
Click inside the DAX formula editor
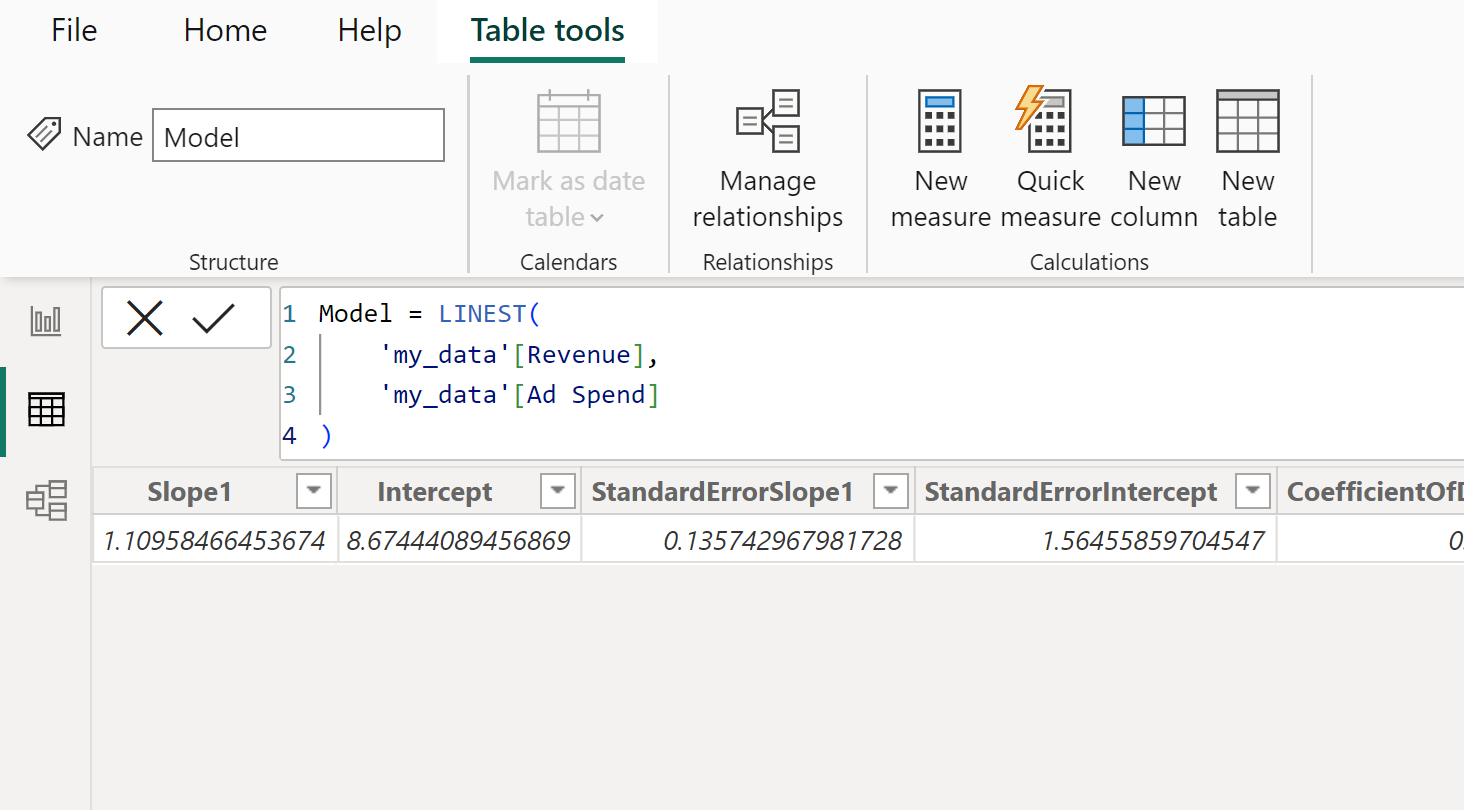pos(870,374)
